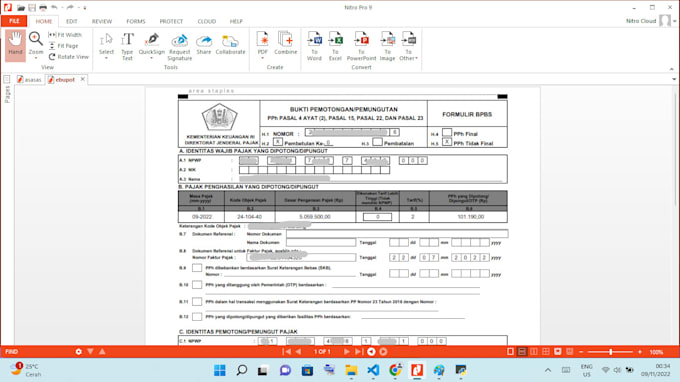Open Nitro Cloud account dropdown
680x382 pixels.
(675, 21)
